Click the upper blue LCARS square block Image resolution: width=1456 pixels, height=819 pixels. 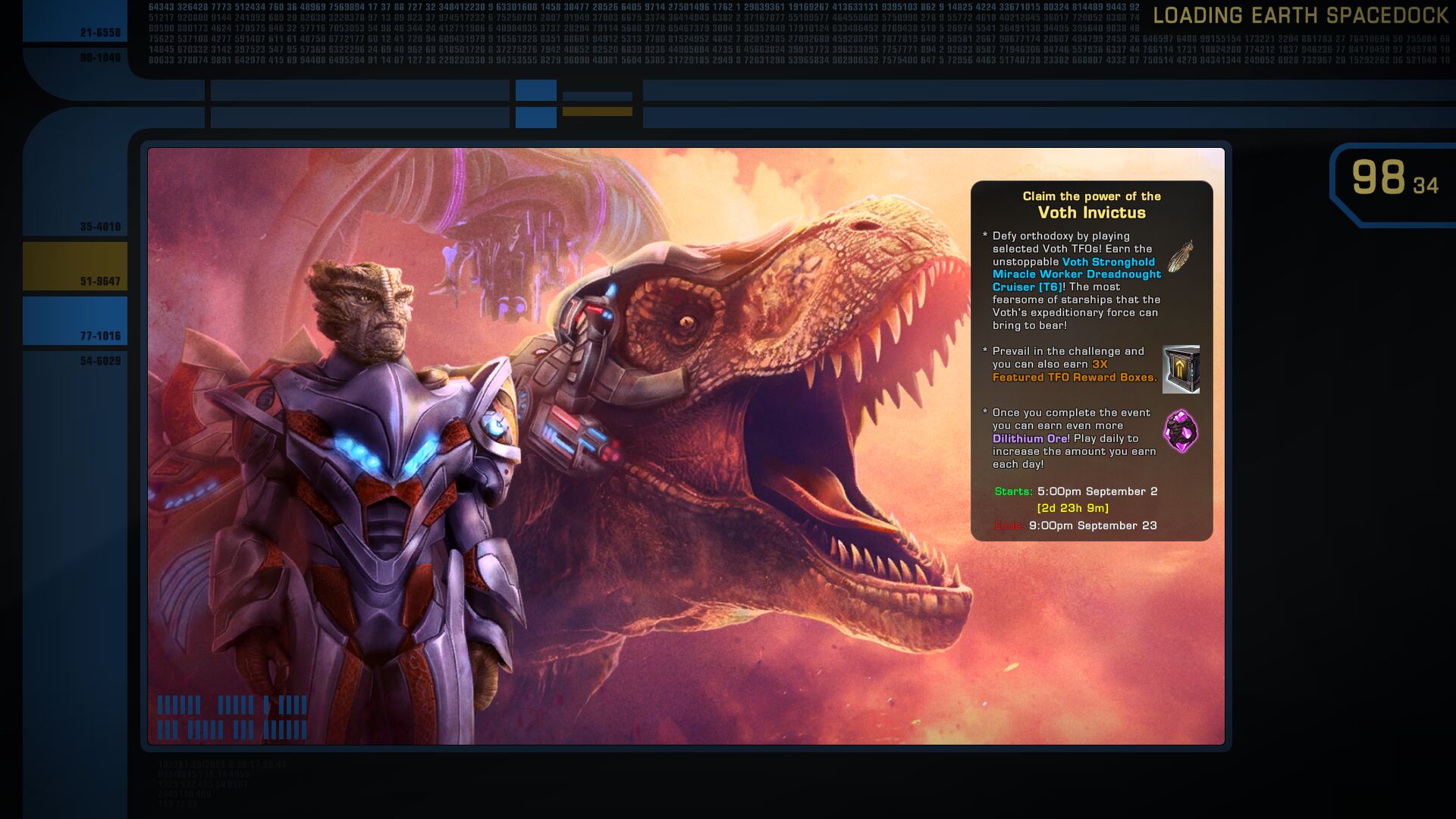pos(535,90)
